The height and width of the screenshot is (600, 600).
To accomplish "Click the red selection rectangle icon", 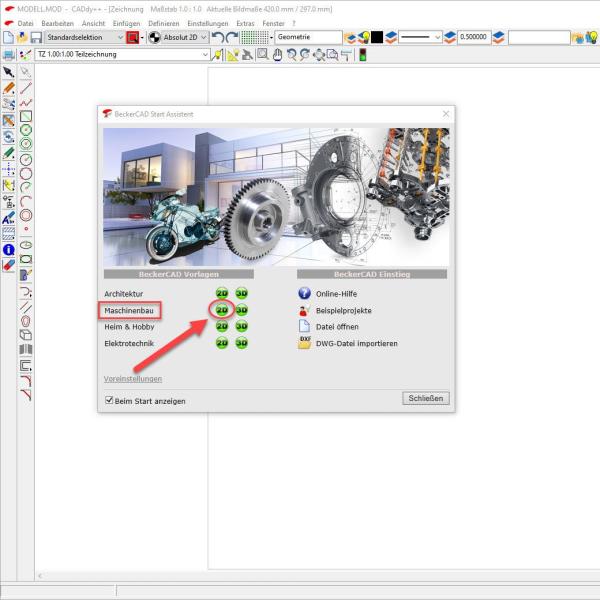I will click(x=132, y=38).
